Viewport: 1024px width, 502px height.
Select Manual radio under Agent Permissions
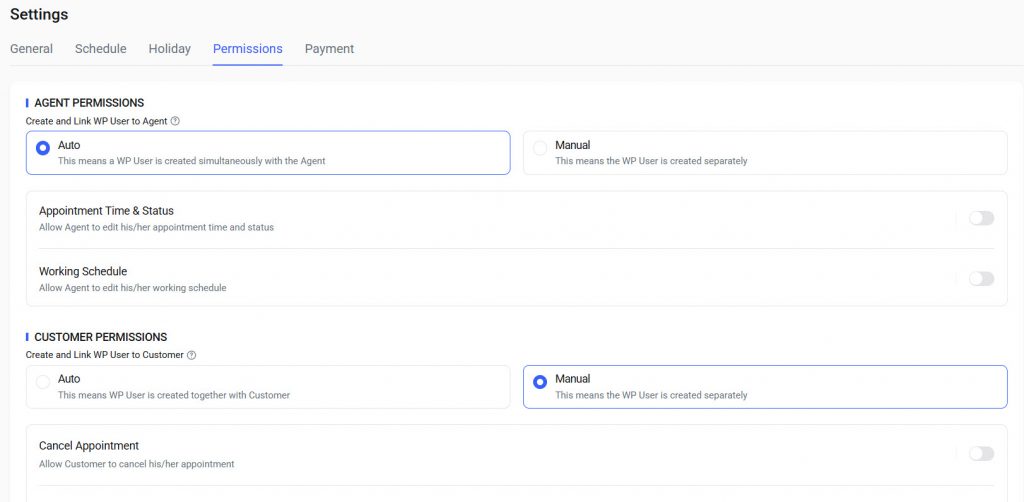tap(540, 148)
